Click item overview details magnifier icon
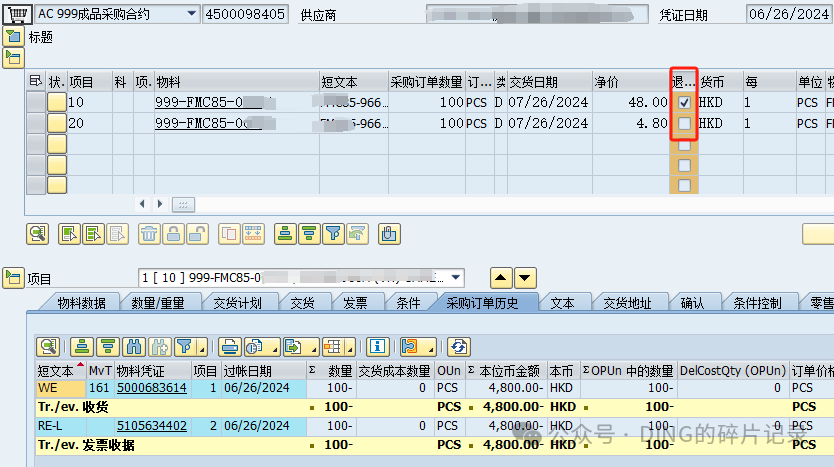 click(x=38, y=234)
